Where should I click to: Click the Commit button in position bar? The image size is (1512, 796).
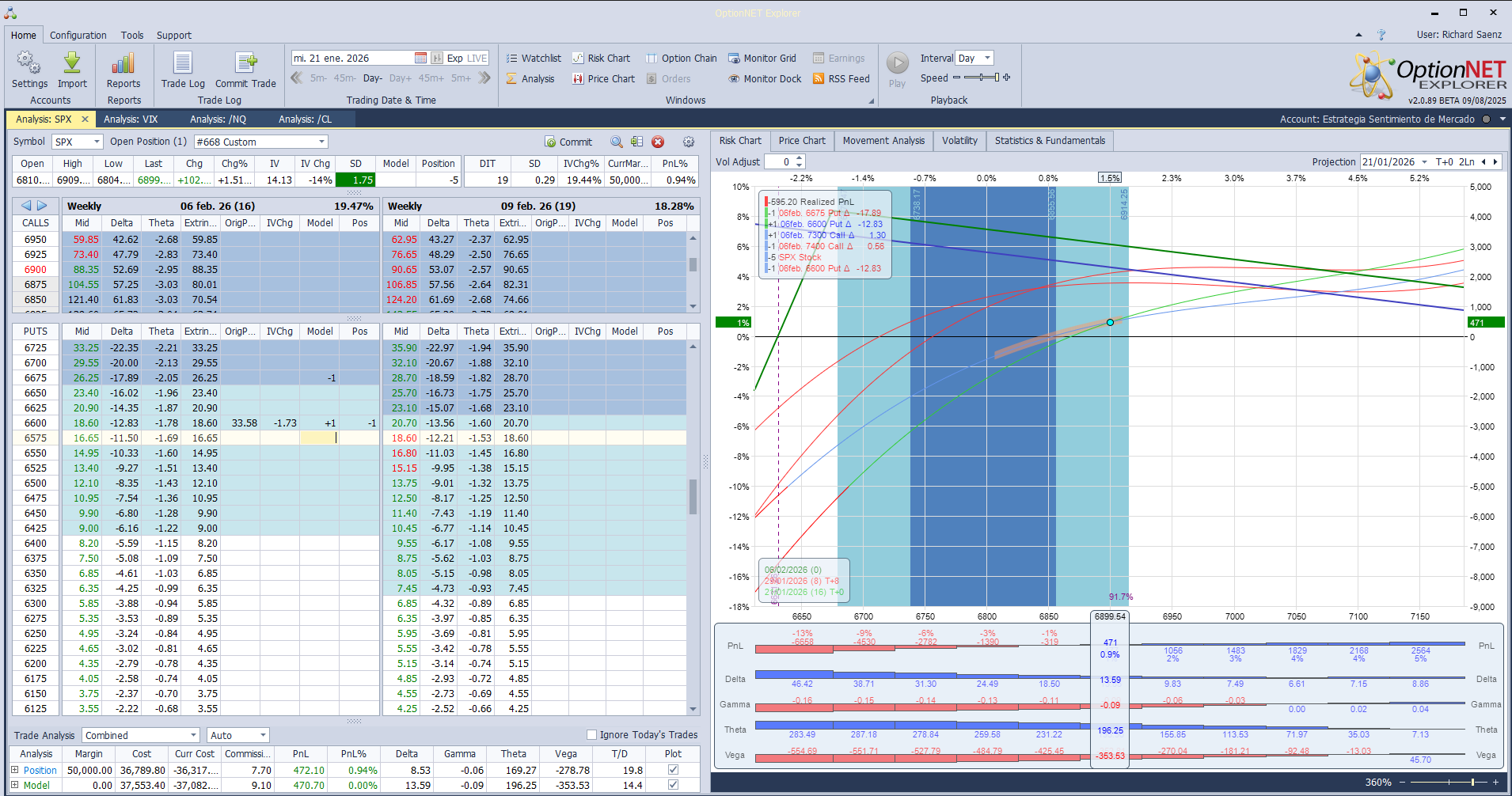568,142
